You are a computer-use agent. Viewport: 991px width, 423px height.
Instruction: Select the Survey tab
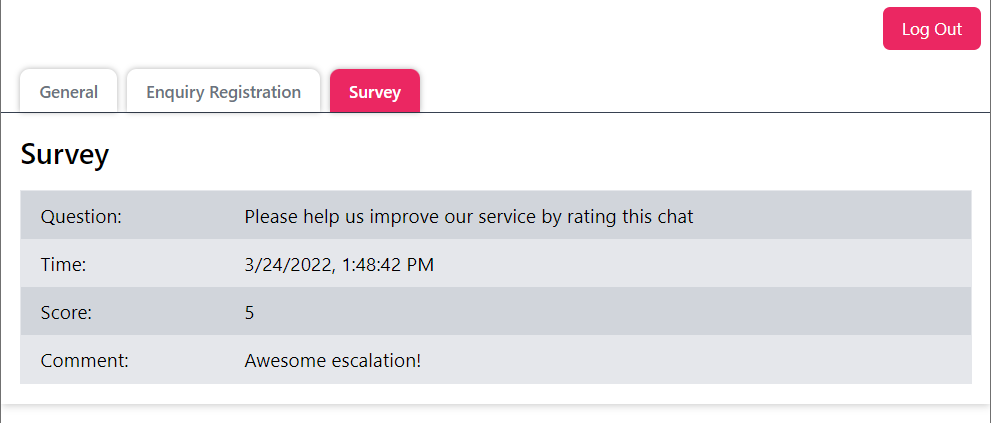pos(375,92)
